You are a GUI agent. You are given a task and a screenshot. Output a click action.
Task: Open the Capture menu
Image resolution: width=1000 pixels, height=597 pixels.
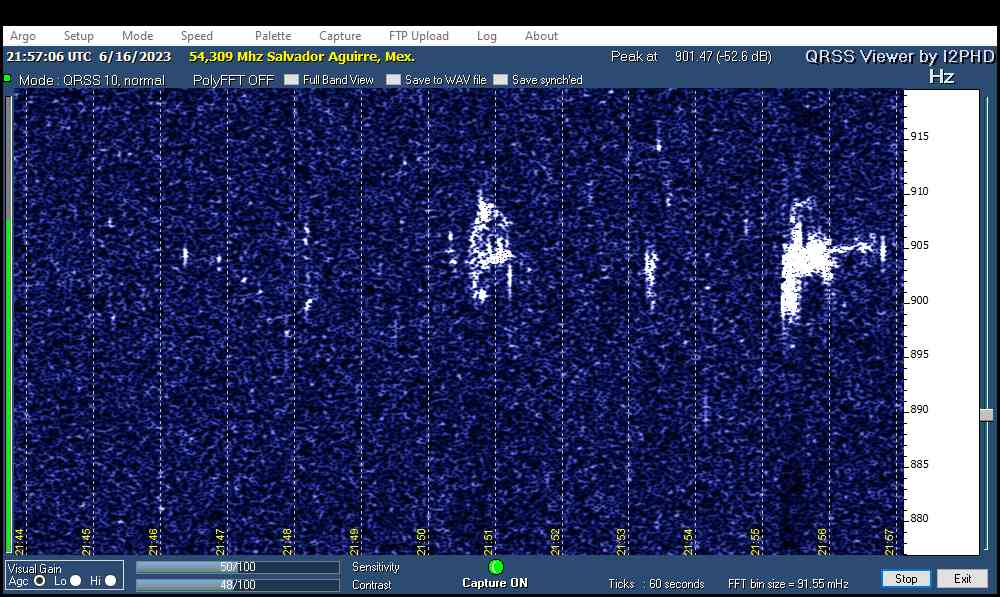point(340,36)
